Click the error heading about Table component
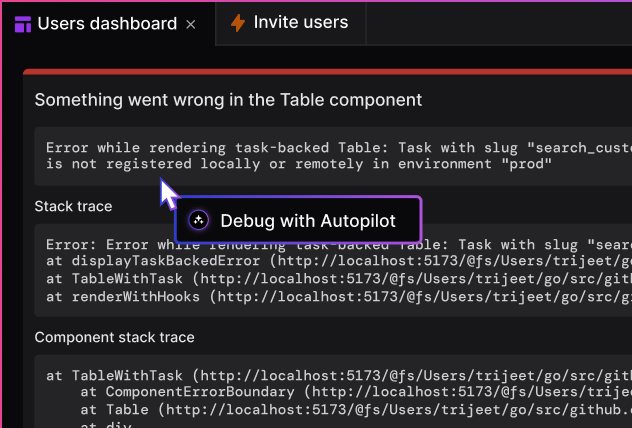Image resolution: width=632 pixels, height=428 pixels. (x=228, y=100)
